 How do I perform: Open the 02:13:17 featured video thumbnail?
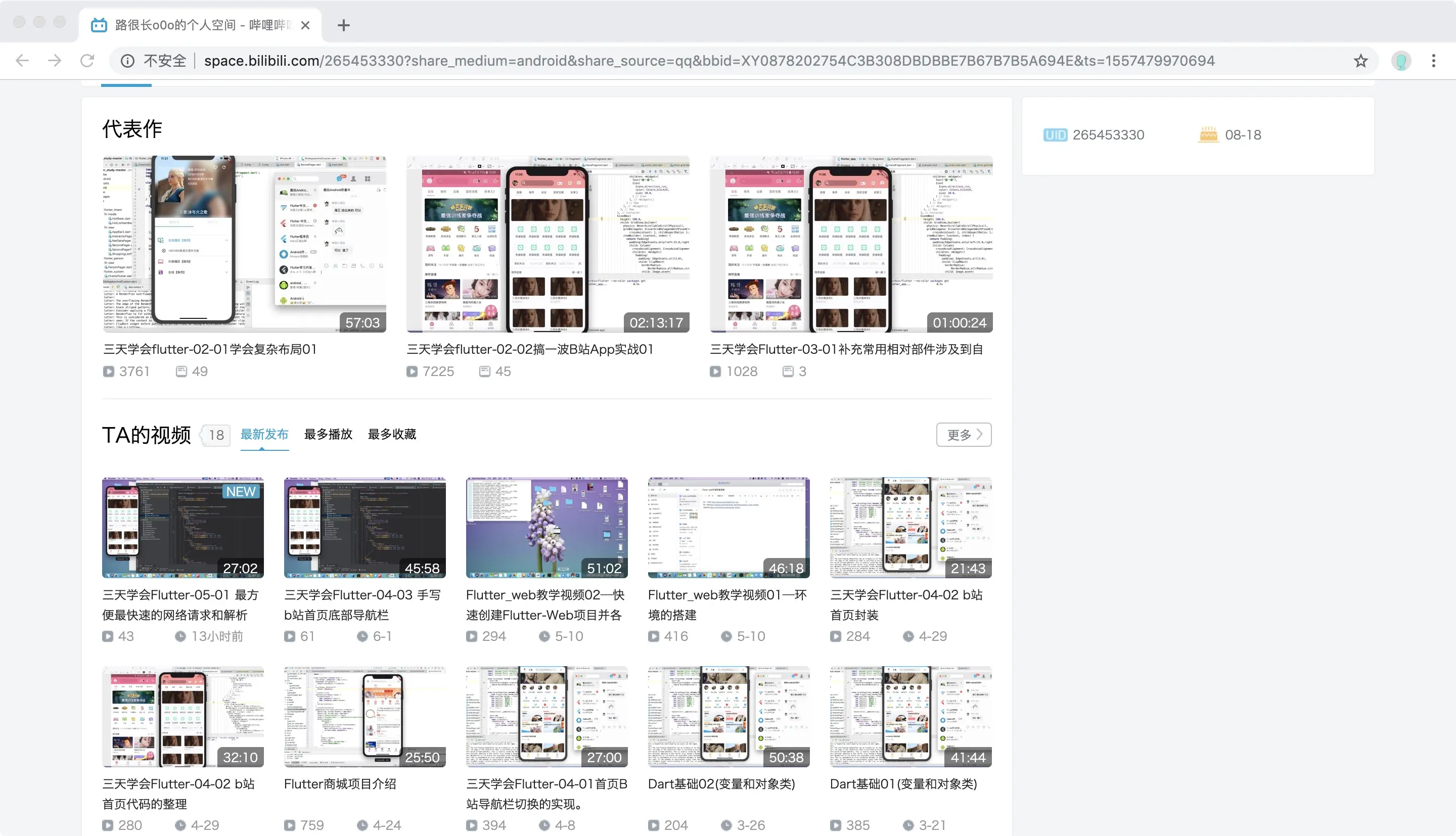point(548,244)
